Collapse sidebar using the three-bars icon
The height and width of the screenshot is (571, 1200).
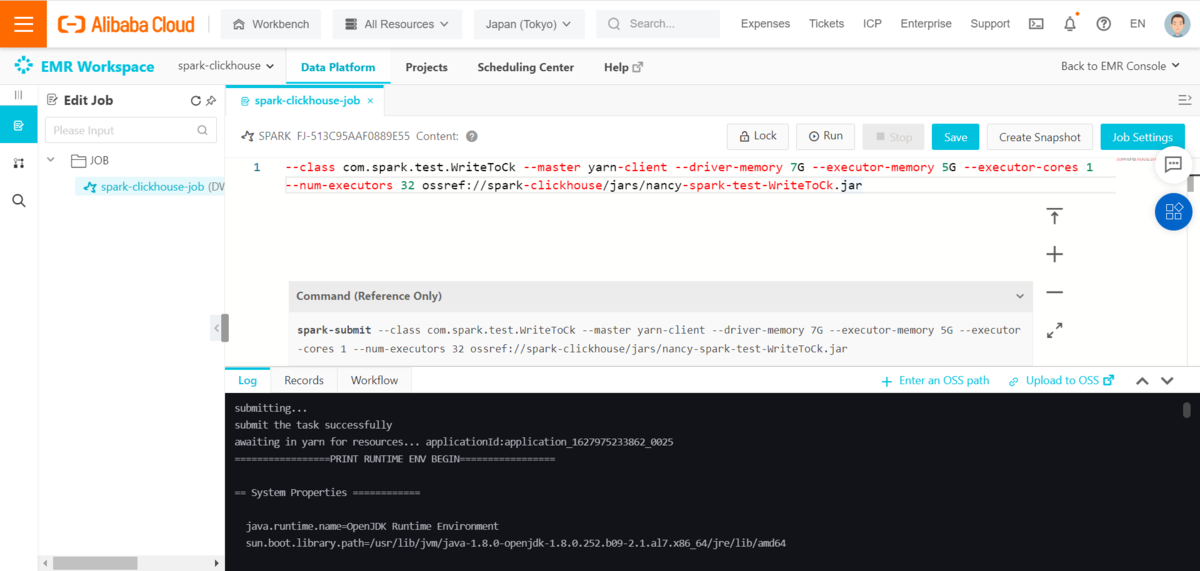coord(18,94)
